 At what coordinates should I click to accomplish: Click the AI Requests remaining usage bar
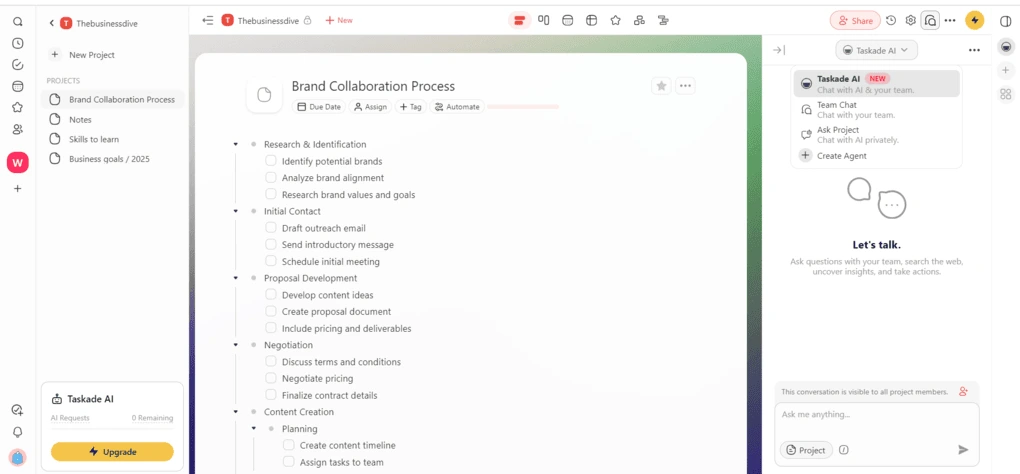[x=112, y=428]
